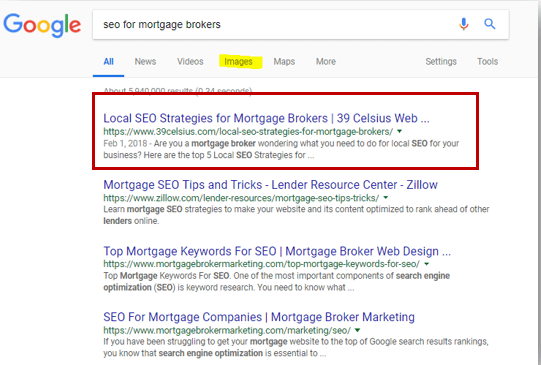Viewport: 541px width, 365px height.
Task: Expand the 39celsius result URL dropdown arrow
Action: [x=400, y=131]
